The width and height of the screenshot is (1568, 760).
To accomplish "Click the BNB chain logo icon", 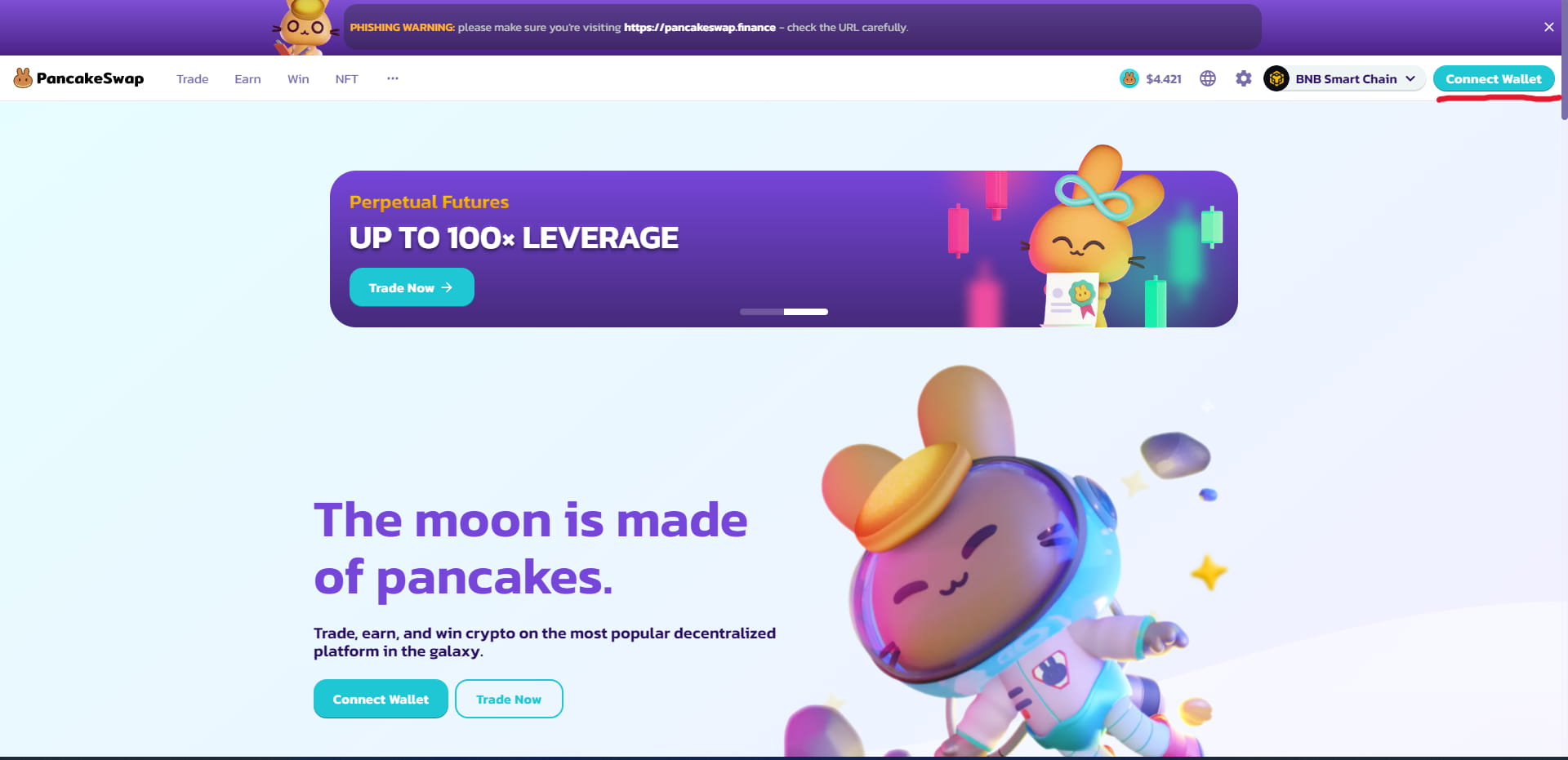I will [x=1276, y=78].
